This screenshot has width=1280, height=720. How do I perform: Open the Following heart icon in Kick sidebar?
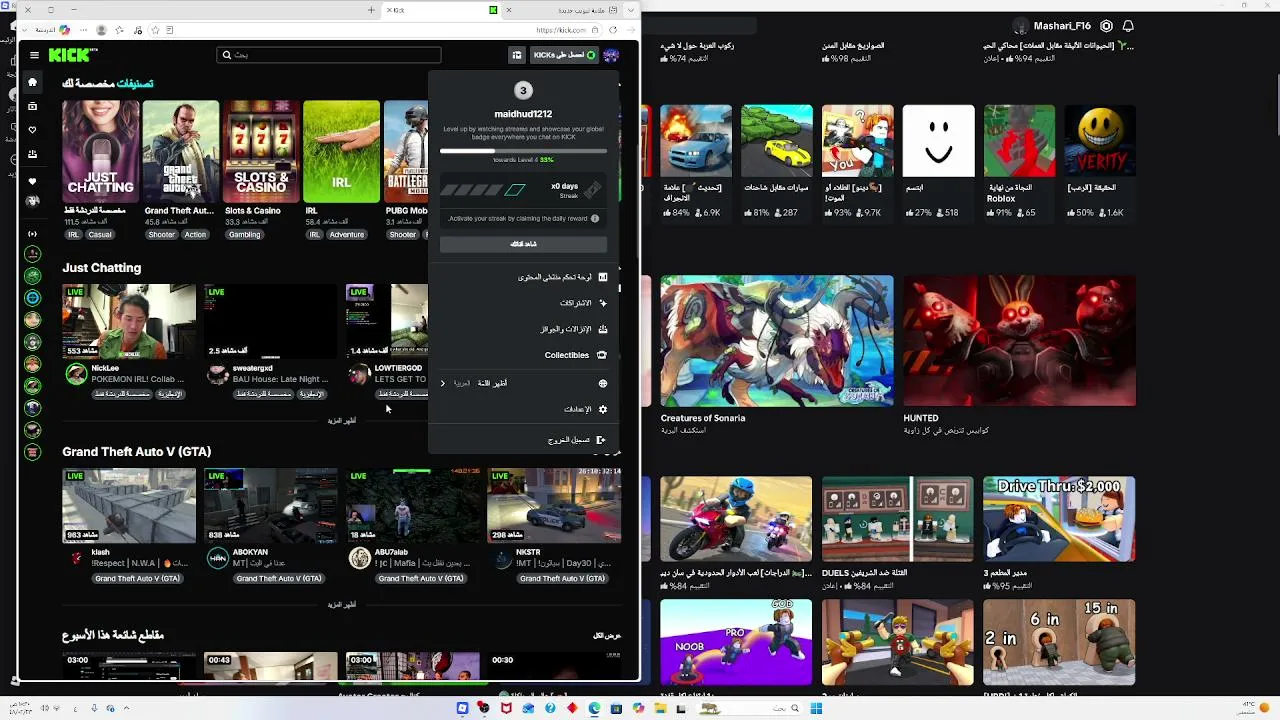click(32, 130)
